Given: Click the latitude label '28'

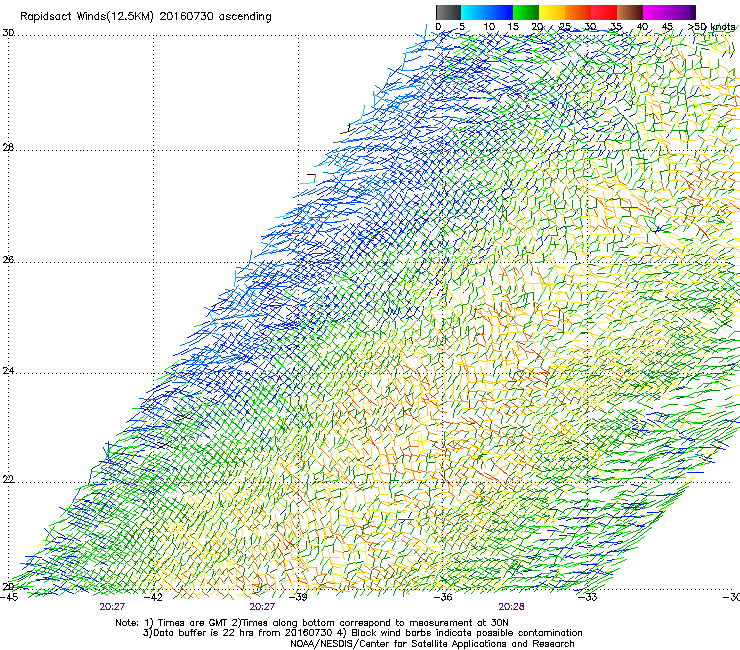Looking at the screenshot, I should [x=8, y=148].
